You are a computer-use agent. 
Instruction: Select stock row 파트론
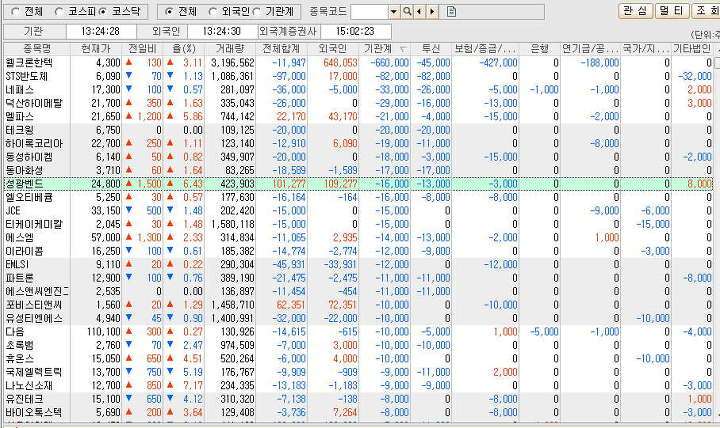coord(358,278)
